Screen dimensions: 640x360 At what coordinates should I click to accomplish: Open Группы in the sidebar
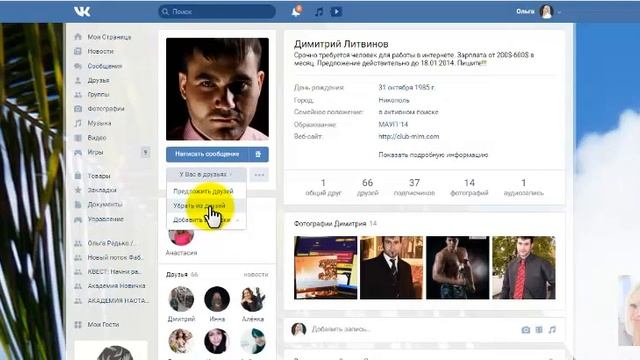click(98, 94)
